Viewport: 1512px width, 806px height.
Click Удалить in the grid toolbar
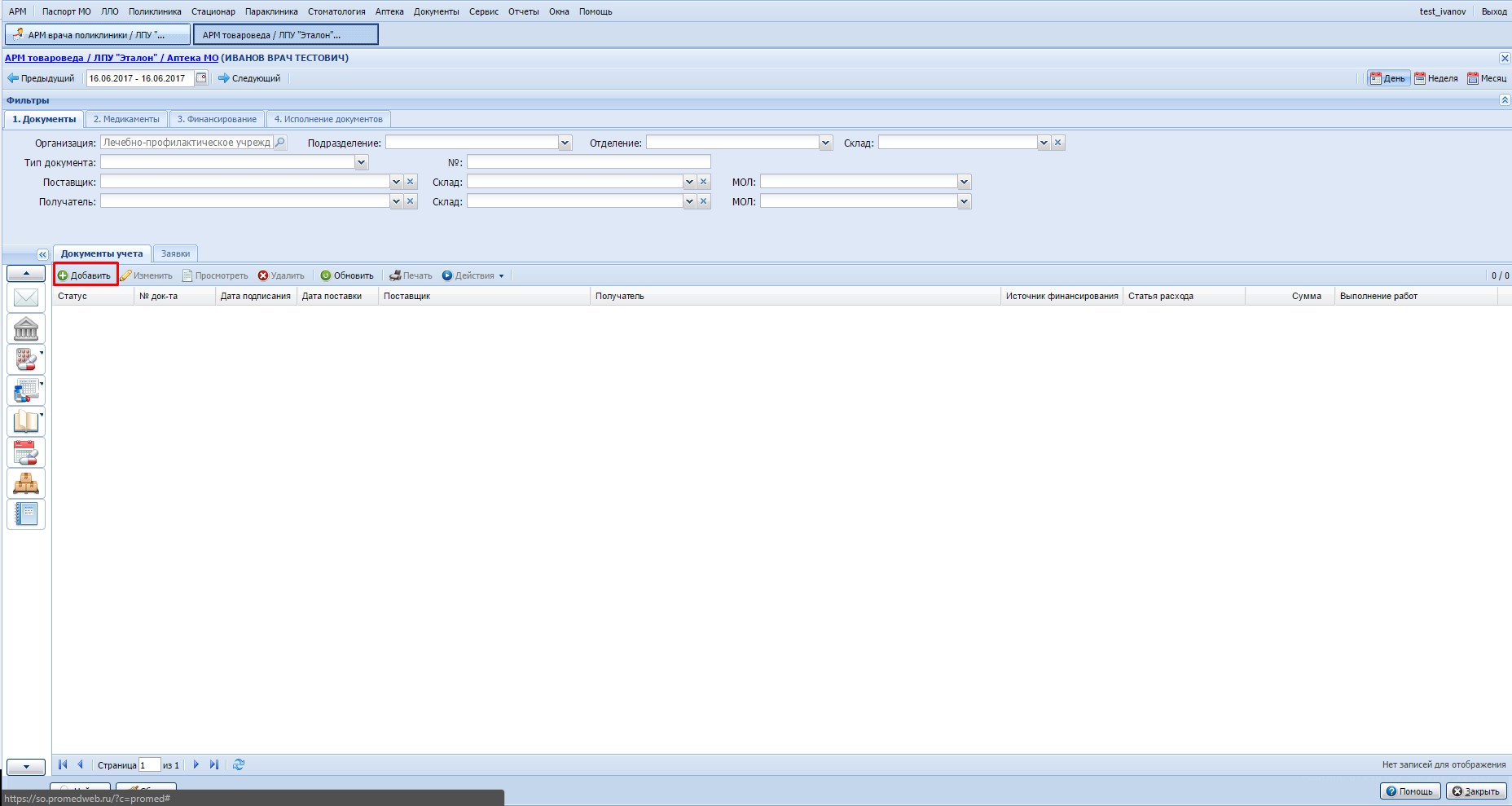281,275
